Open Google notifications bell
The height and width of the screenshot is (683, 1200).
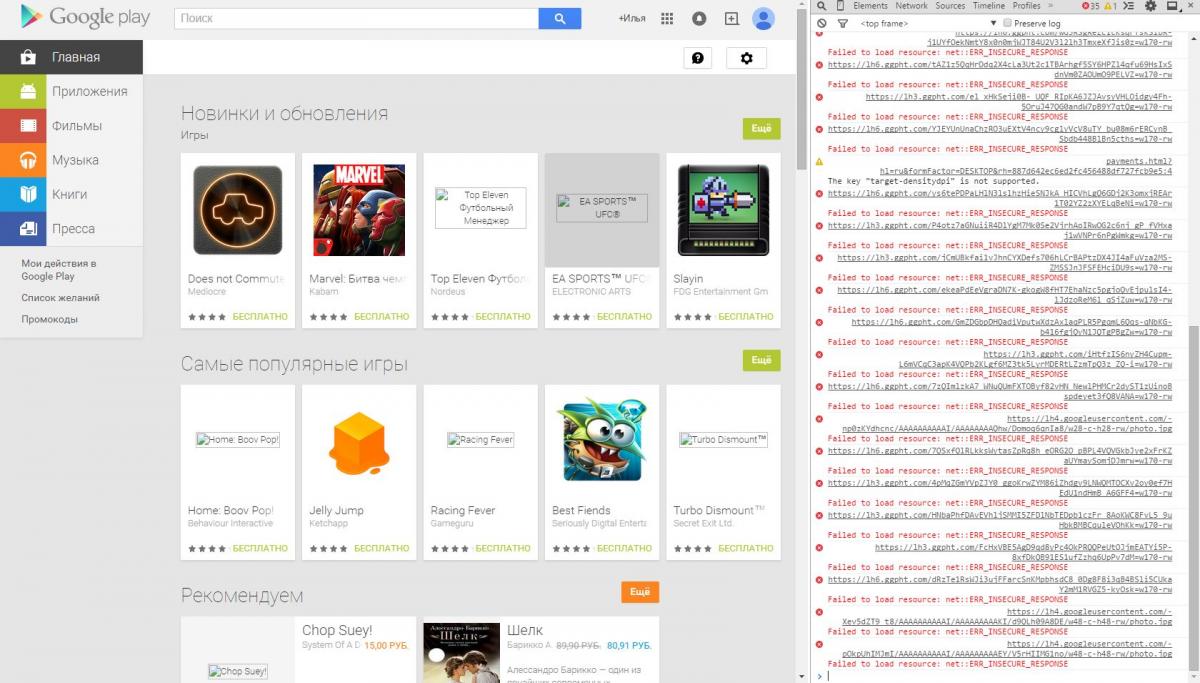coord(699,18)
